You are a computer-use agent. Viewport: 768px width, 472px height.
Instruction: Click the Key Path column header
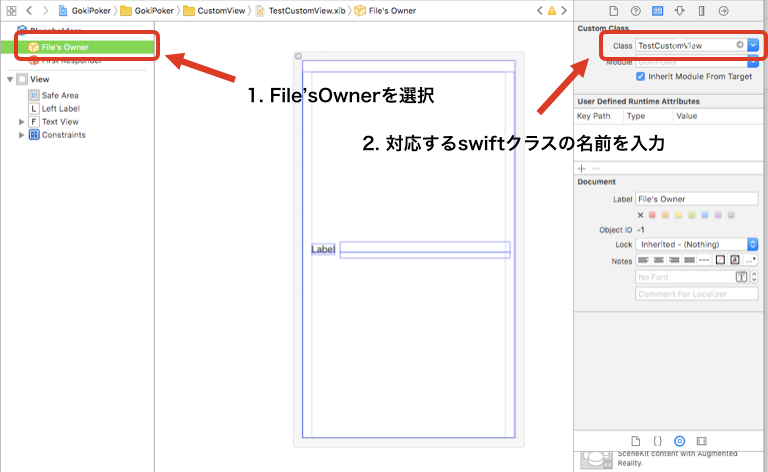tap(594, 116)
